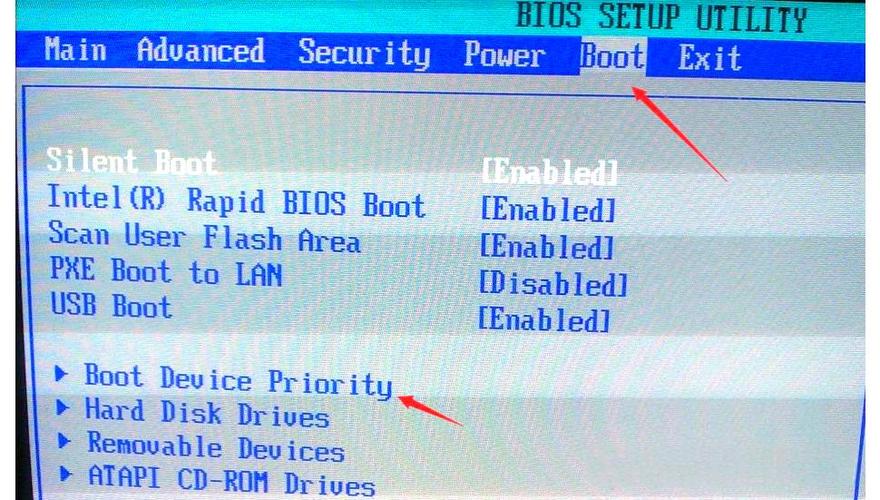880x500 pixels.
Task: Click triangle arrow beside Hard Disk Drives
Action: click(63, 408)
